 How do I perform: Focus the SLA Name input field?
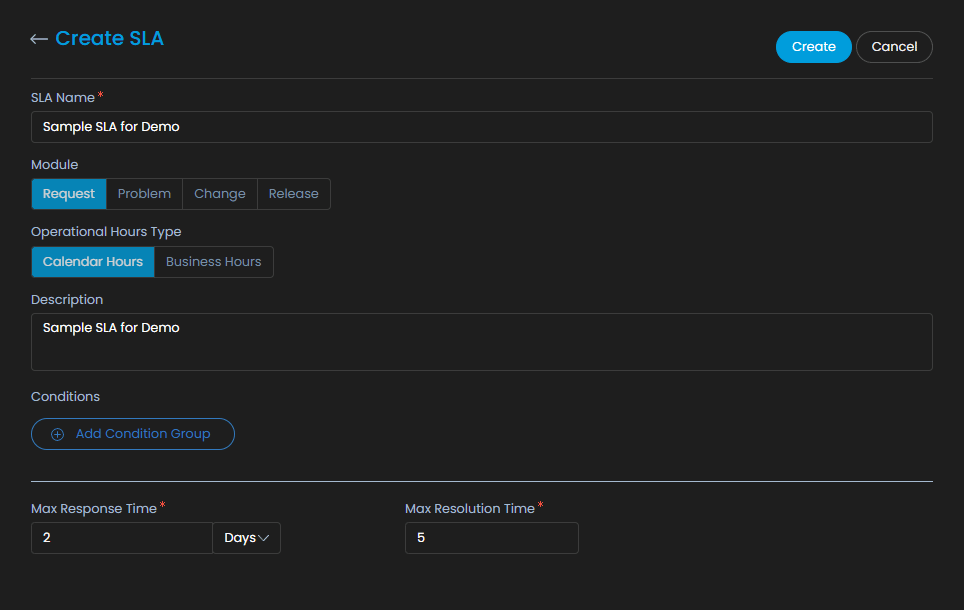point(481,127)
